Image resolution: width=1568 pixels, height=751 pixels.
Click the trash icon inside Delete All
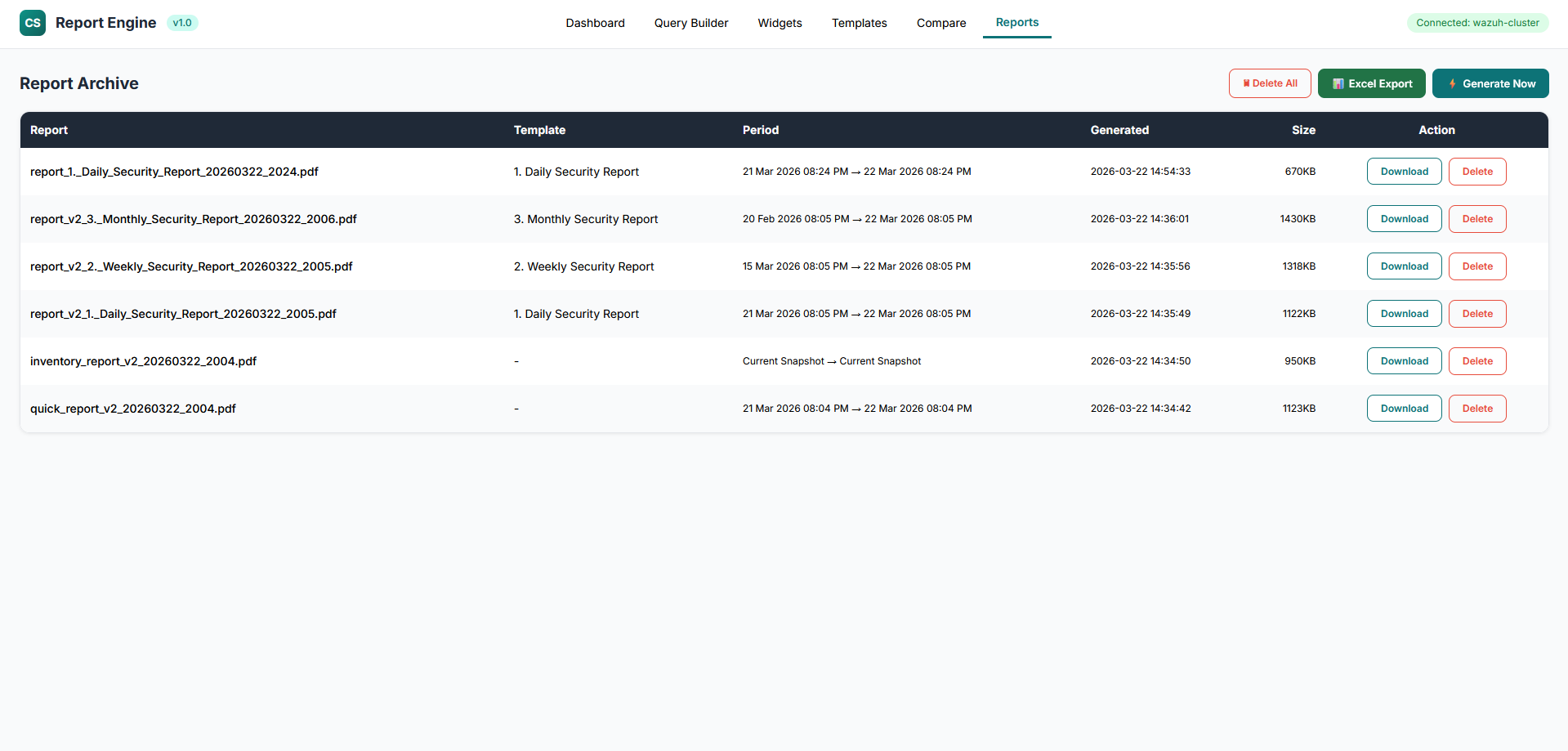pos(1246,83)
